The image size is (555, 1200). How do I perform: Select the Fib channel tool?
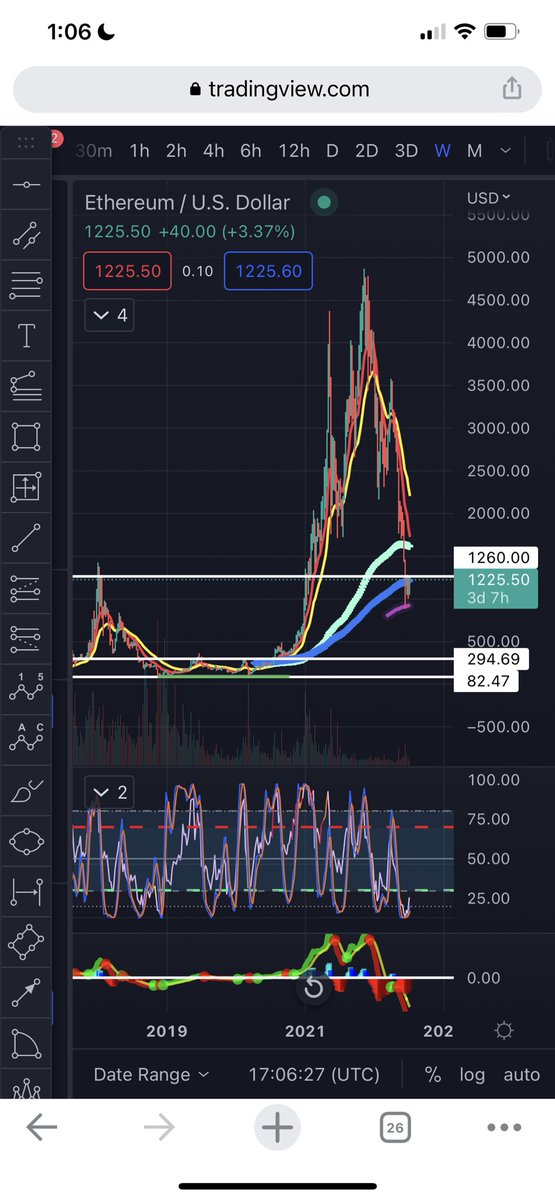[x=26, y=589]
